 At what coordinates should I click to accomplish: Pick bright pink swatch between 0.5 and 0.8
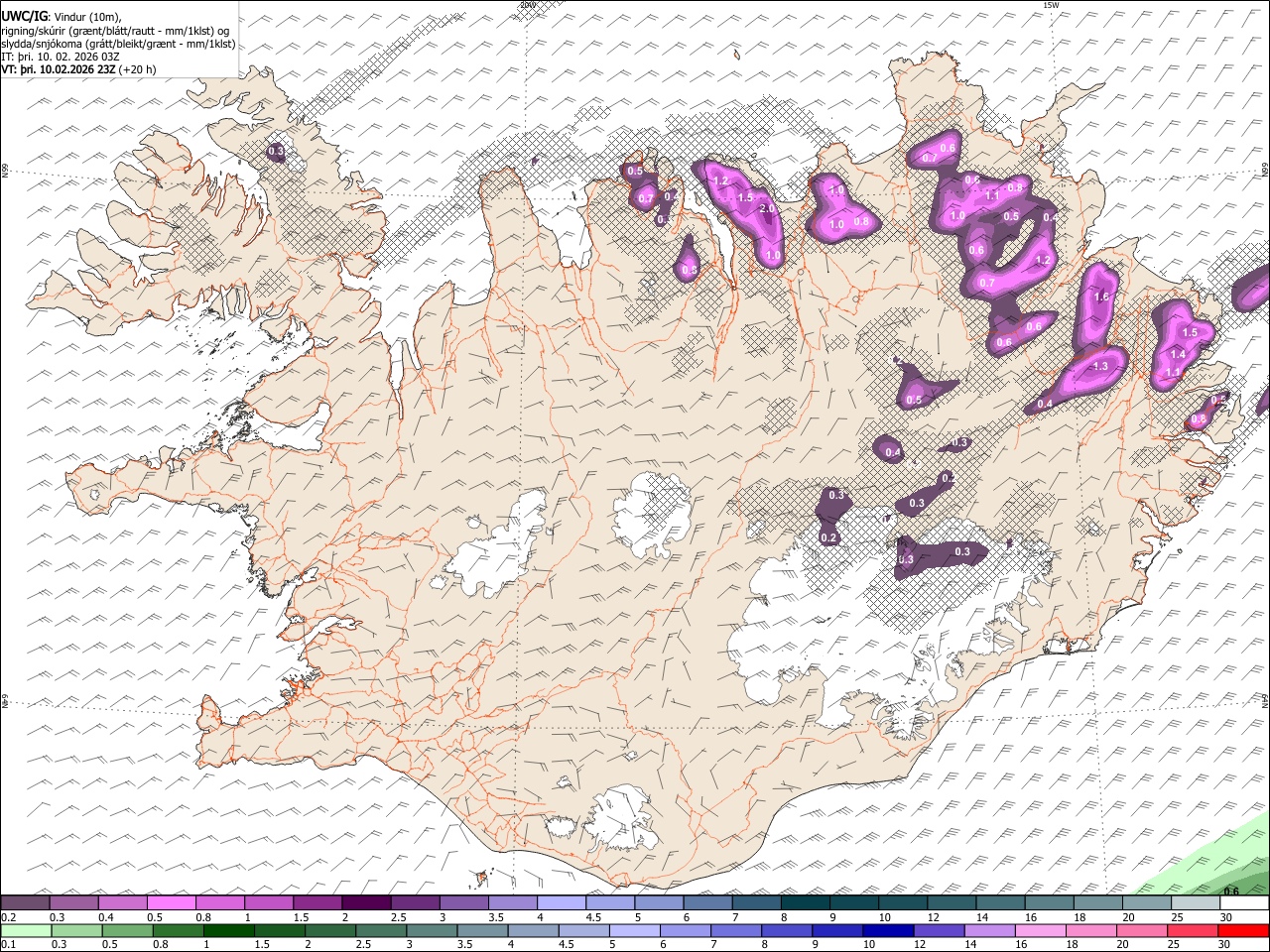coord(171,903)
